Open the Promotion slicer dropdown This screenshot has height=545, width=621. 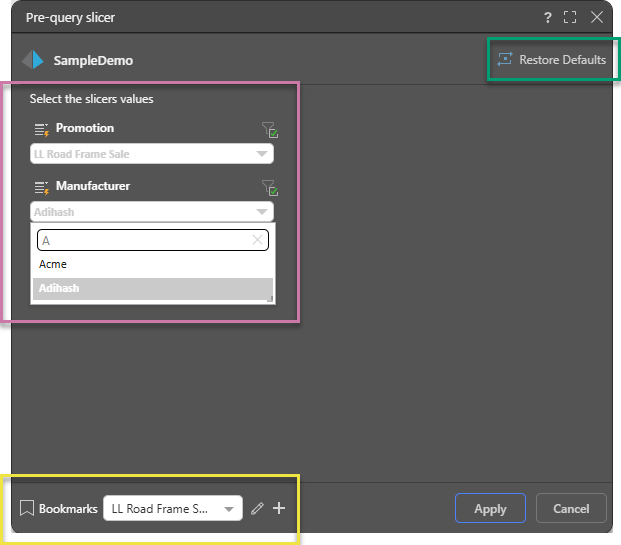tap(262, 154)
